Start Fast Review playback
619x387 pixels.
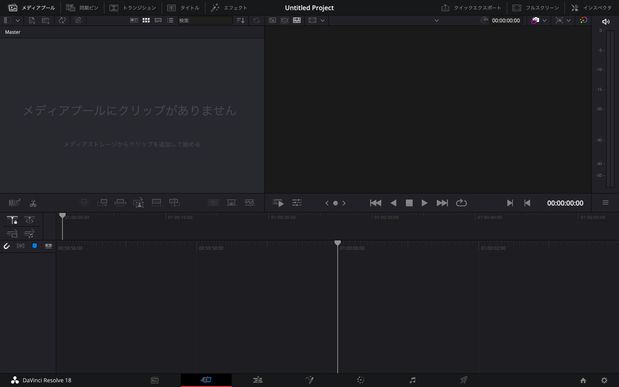[x=278, y=203]
